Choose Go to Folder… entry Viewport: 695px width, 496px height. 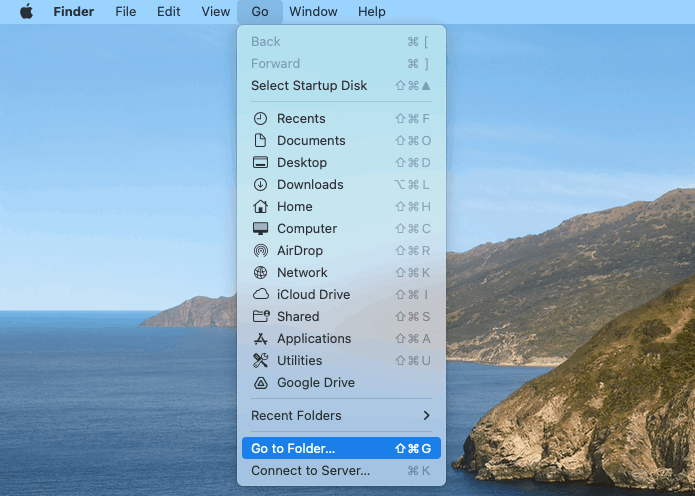click(341, 449)
